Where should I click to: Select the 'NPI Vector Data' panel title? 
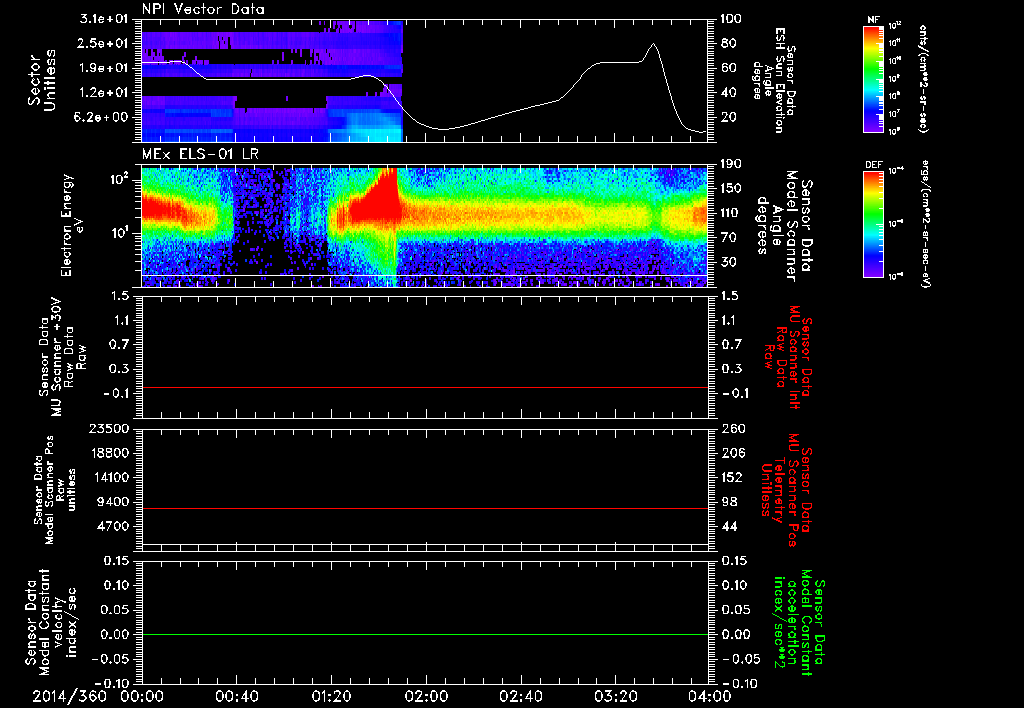203,9
